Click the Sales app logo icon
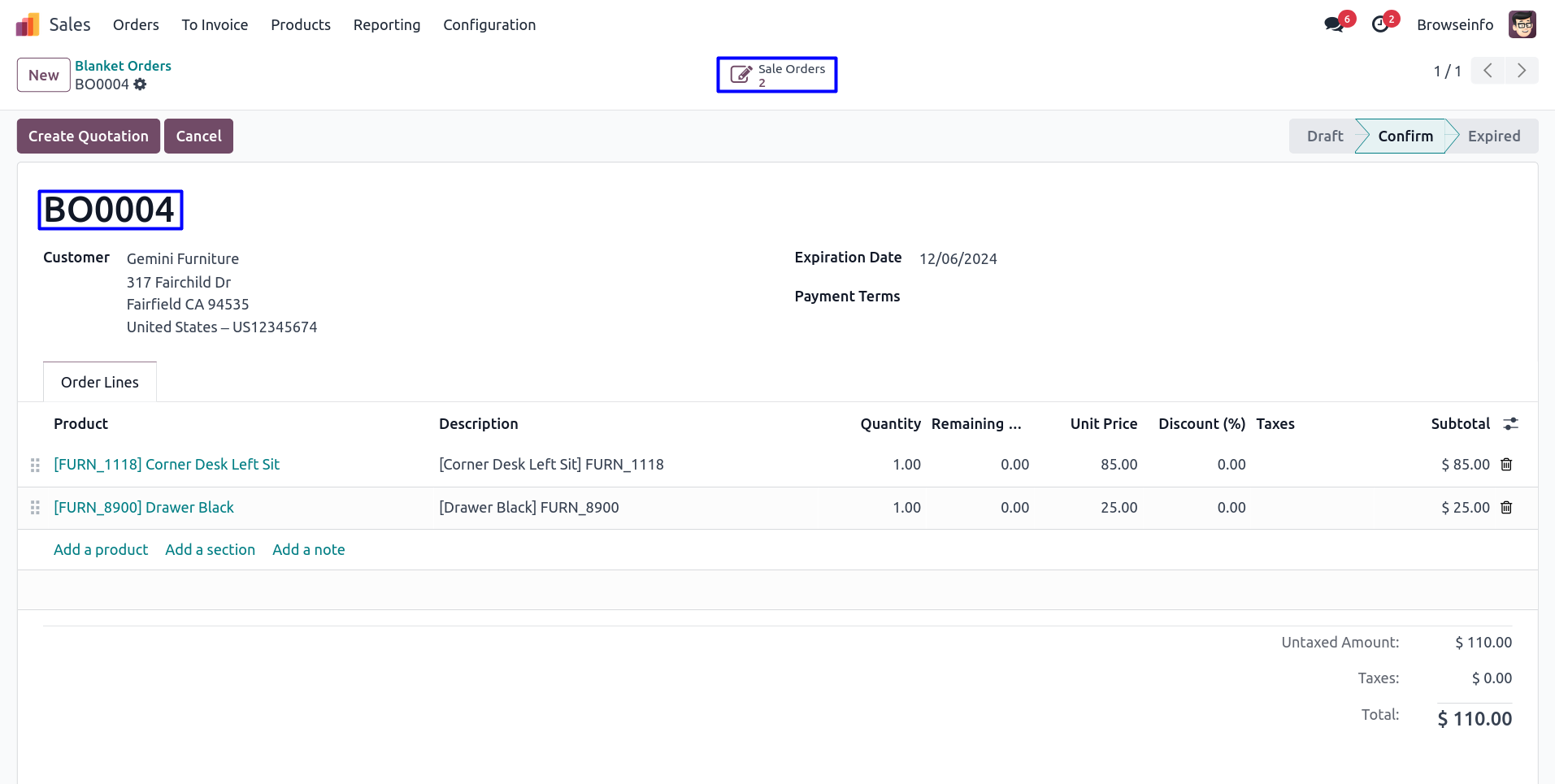Image resolution: width=1555 pixels, height=784 pixels. click(28, 25)
